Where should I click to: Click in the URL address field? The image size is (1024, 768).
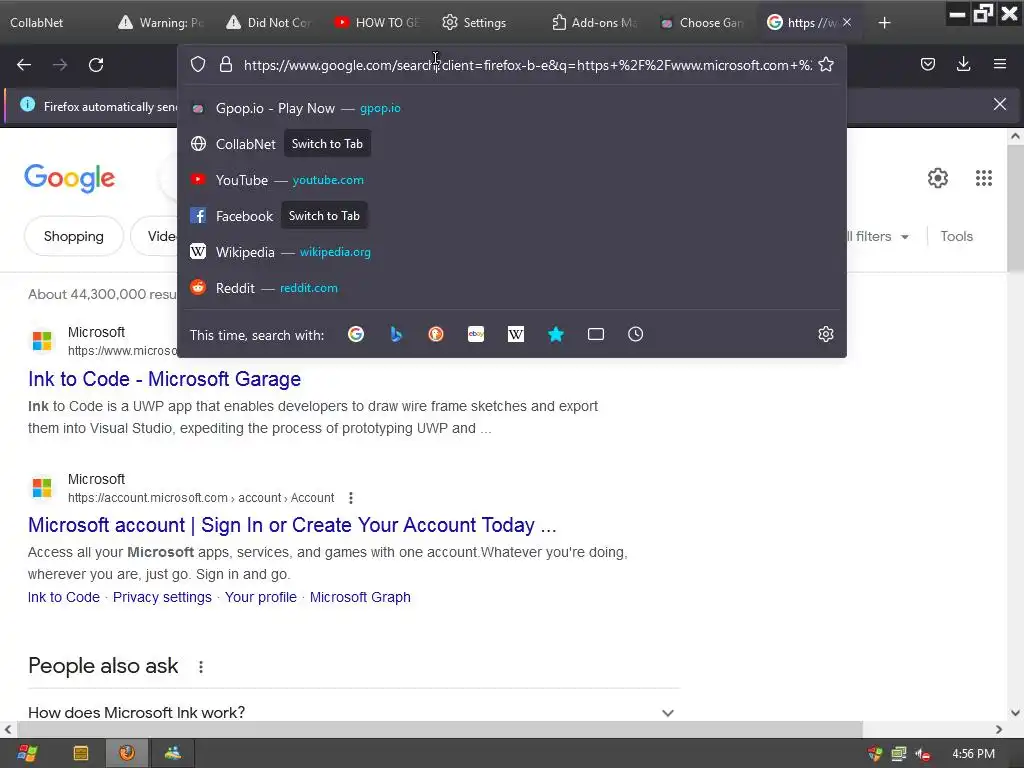point(527,65)
